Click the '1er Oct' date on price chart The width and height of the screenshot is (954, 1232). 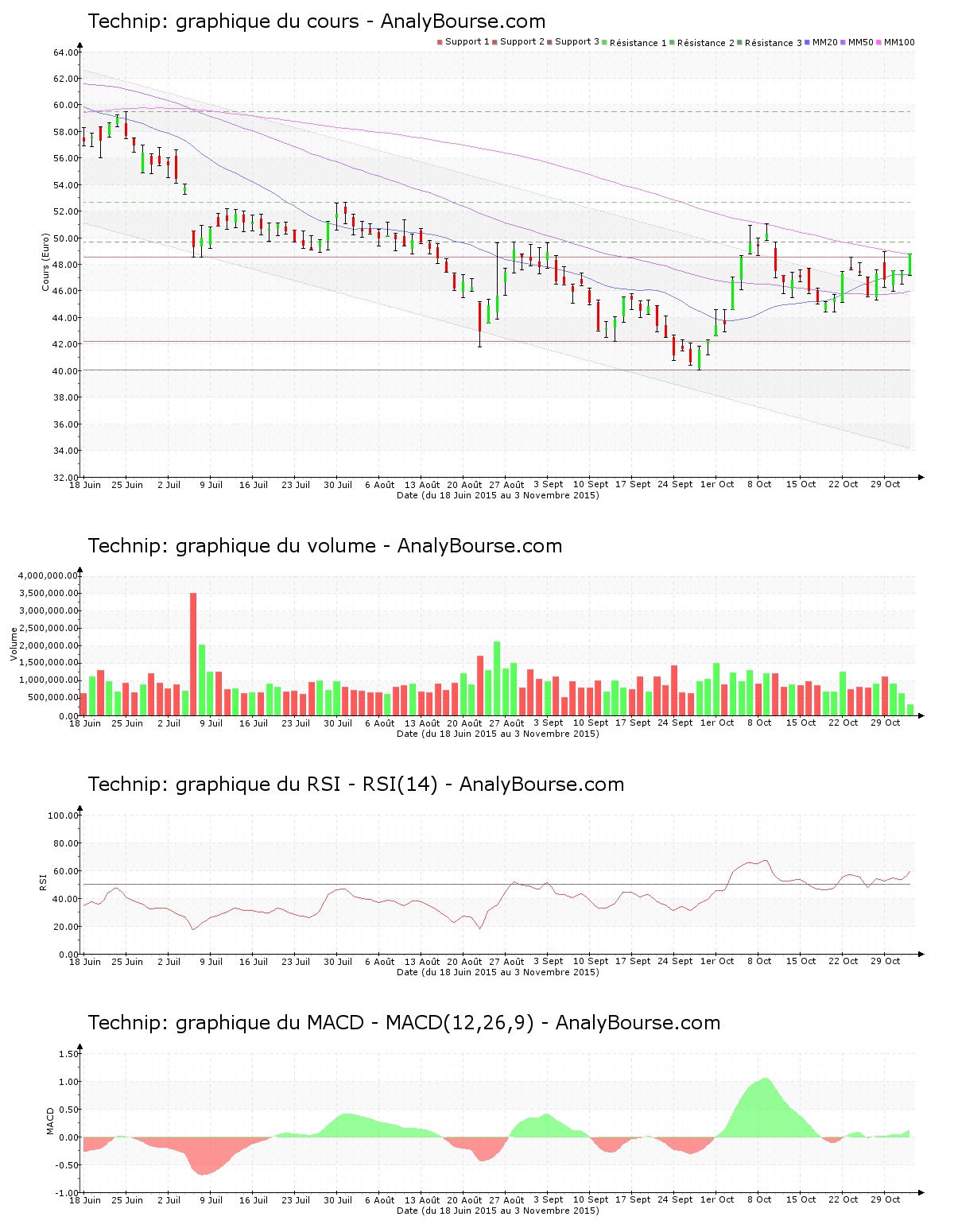[717, 485]
